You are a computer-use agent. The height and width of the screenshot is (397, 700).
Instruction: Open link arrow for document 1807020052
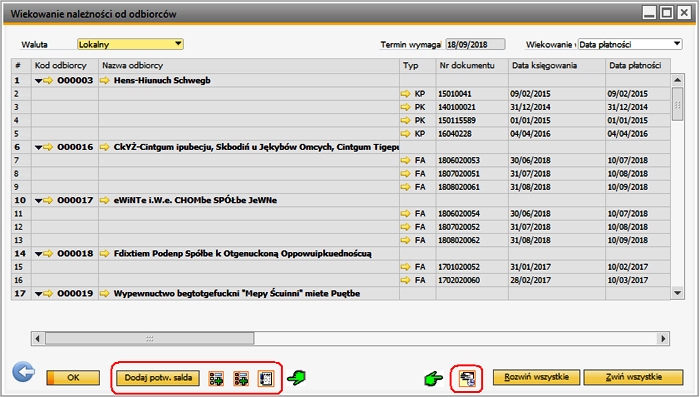coord(405,227)
